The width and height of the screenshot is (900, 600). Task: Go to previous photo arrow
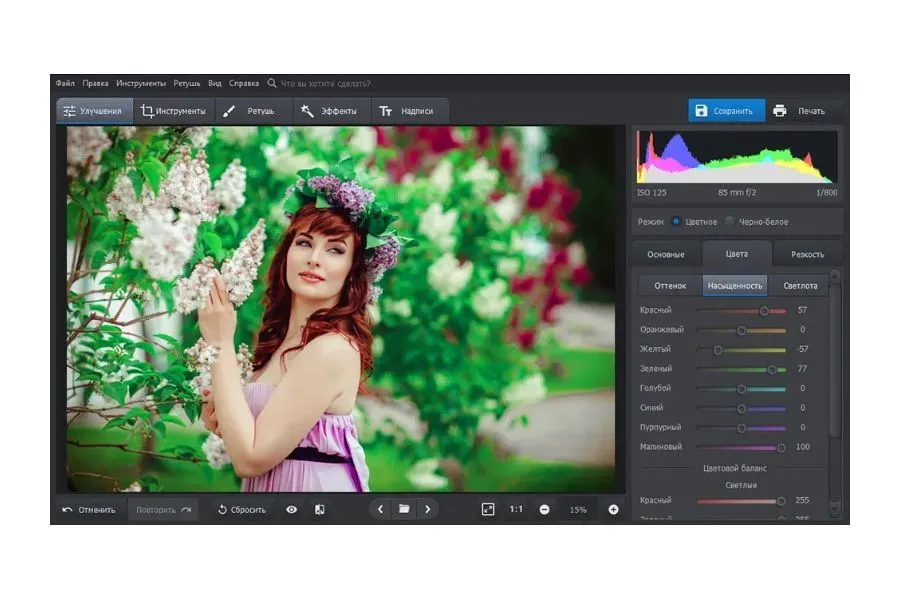pos(380,509)
